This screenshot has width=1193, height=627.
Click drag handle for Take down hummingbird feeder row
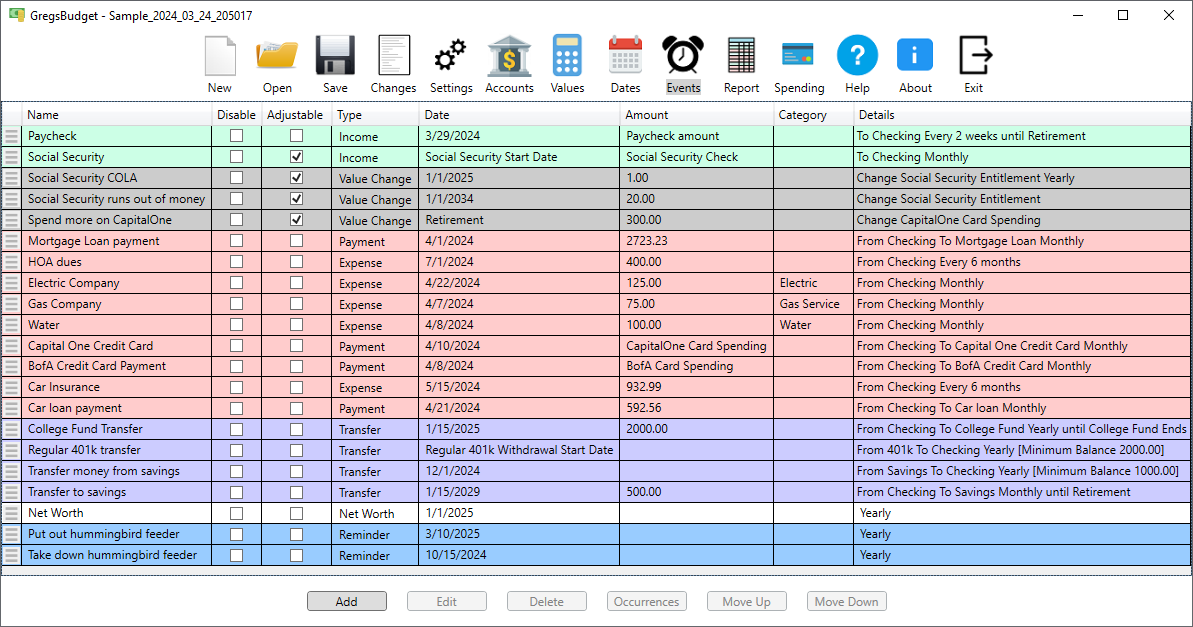pyautogui.click(x=11, y=555)
